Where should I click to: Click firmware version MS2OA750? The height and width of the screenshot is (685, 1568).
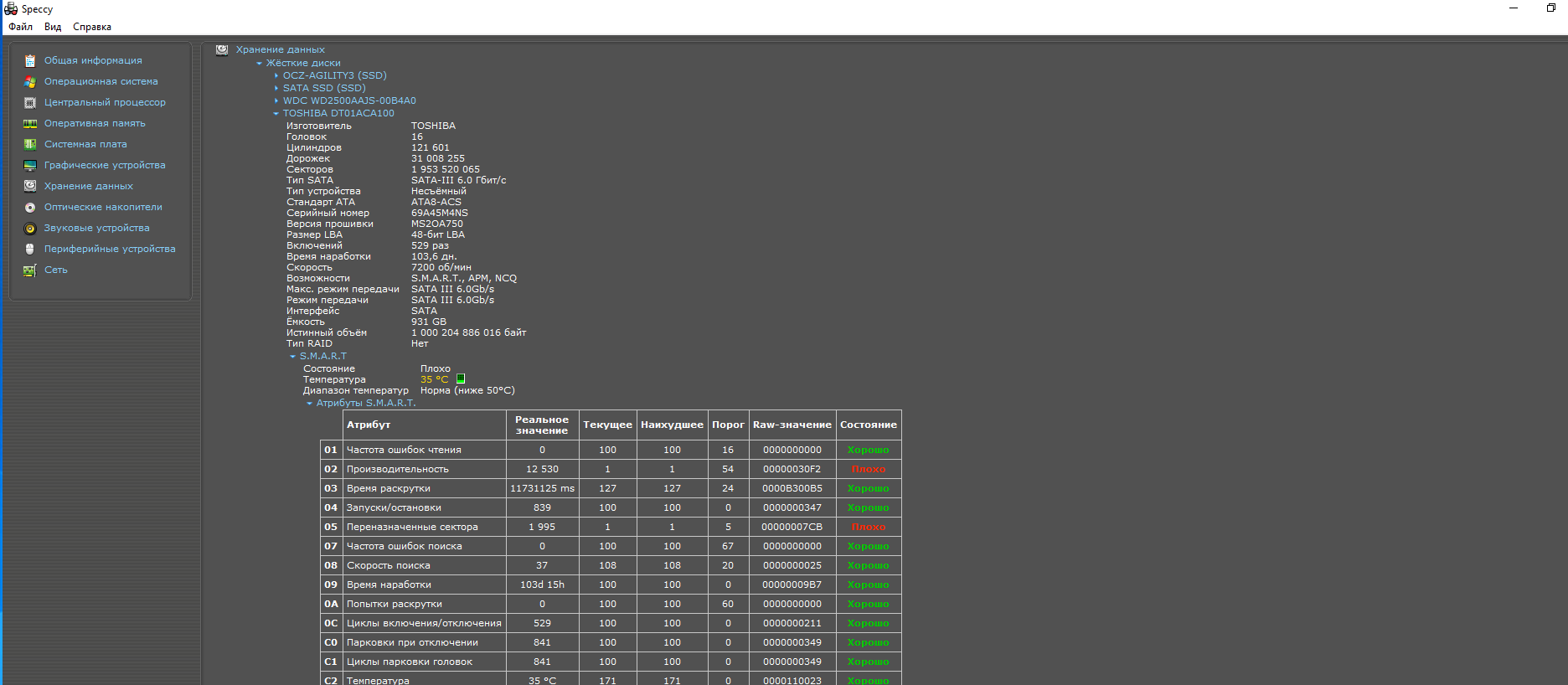(437, 224)
